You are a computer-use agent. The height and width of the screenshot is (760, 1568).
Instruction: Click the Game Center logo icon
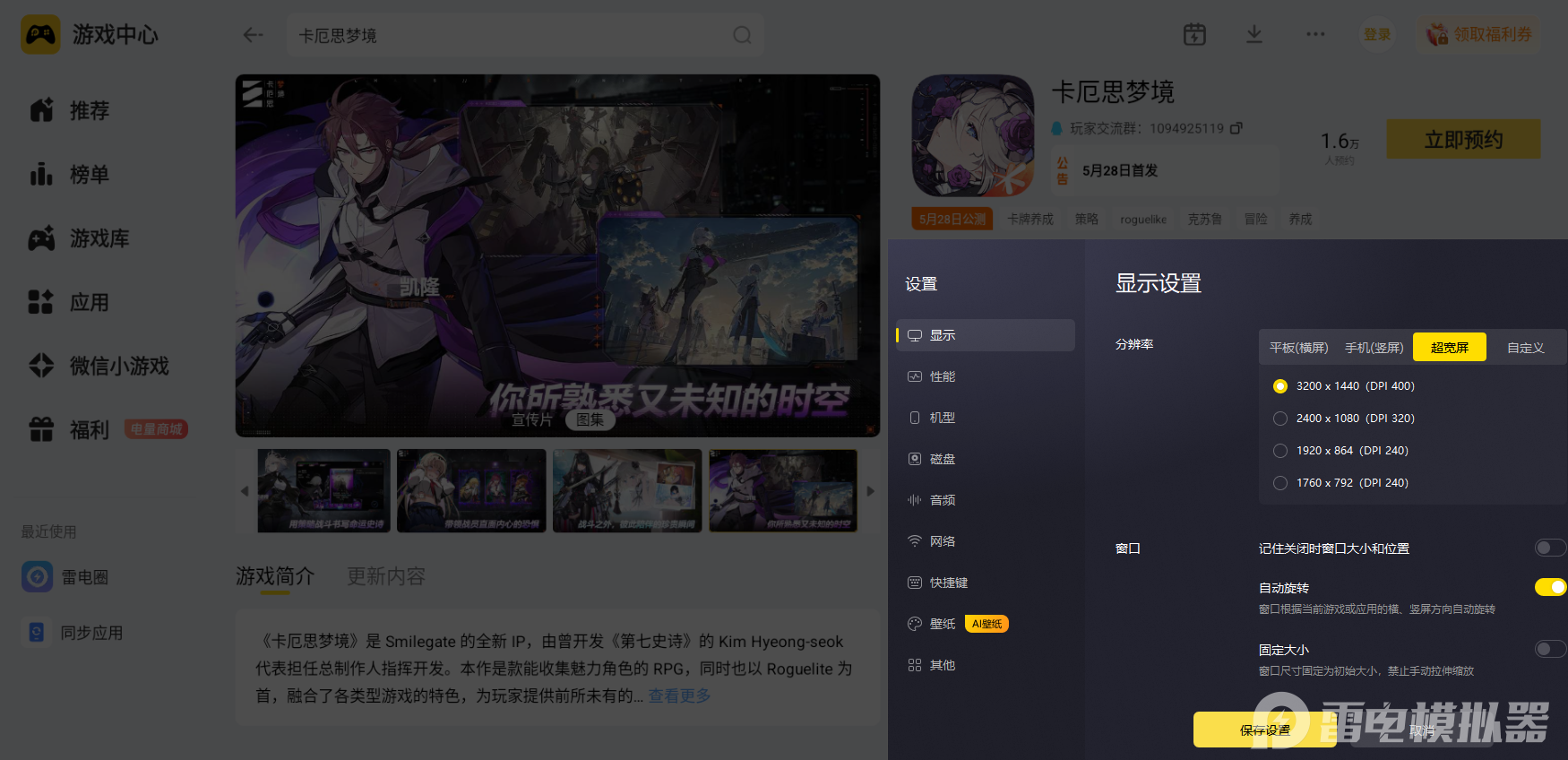40,35
